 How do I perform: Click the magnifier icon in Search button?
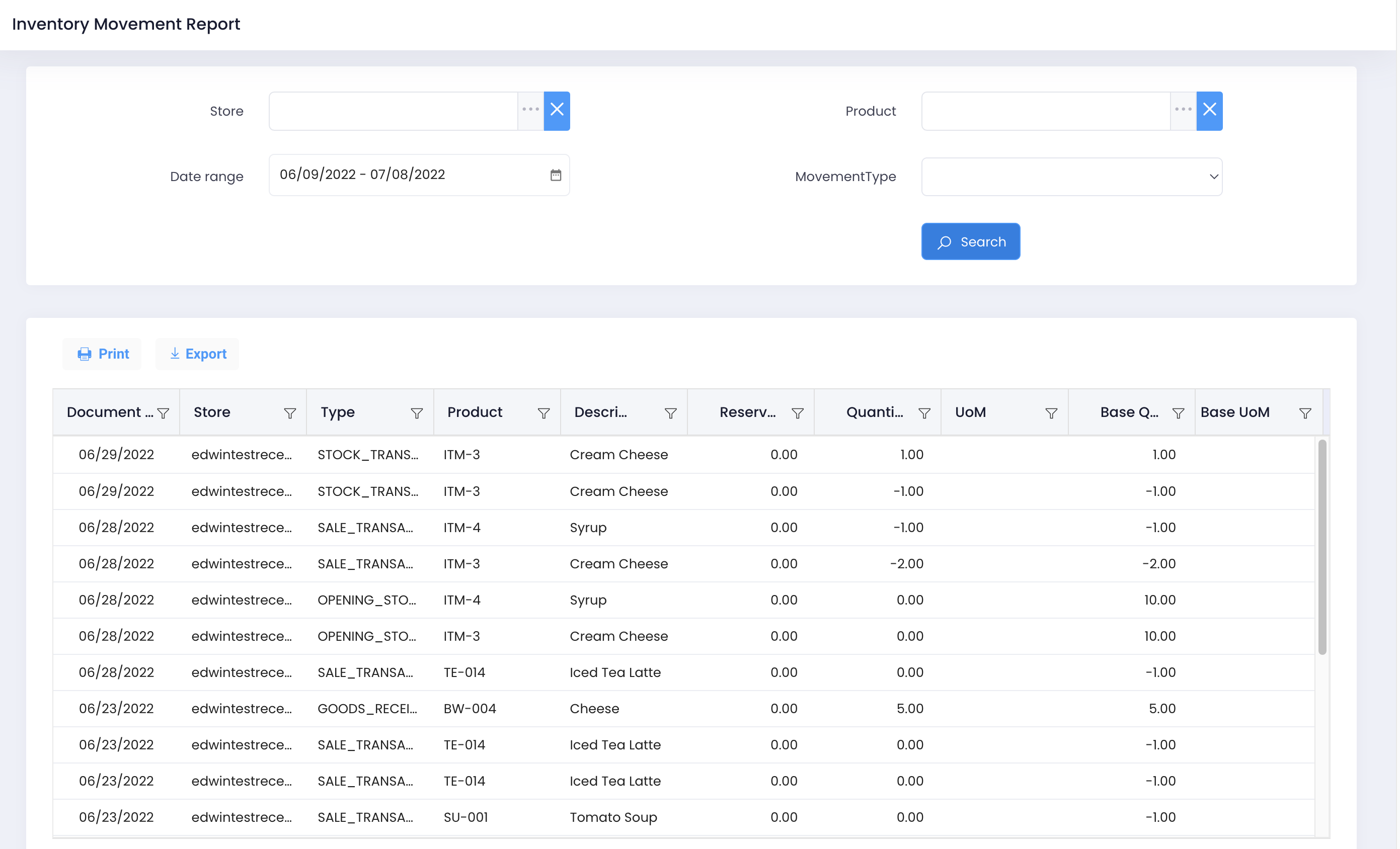coord(944,242)
